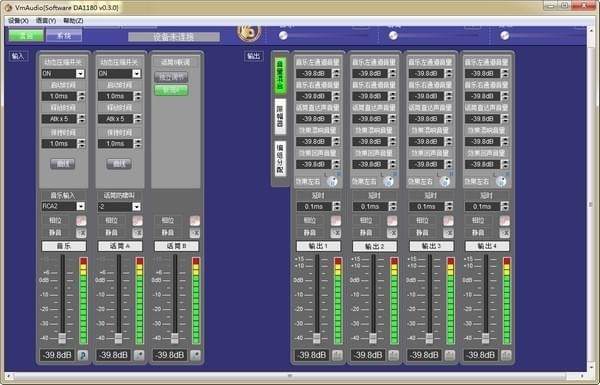Open the 语言(Y) menu
Viewport: 600px width, 385px height.
pyautogui.click(x=46, y=21)
